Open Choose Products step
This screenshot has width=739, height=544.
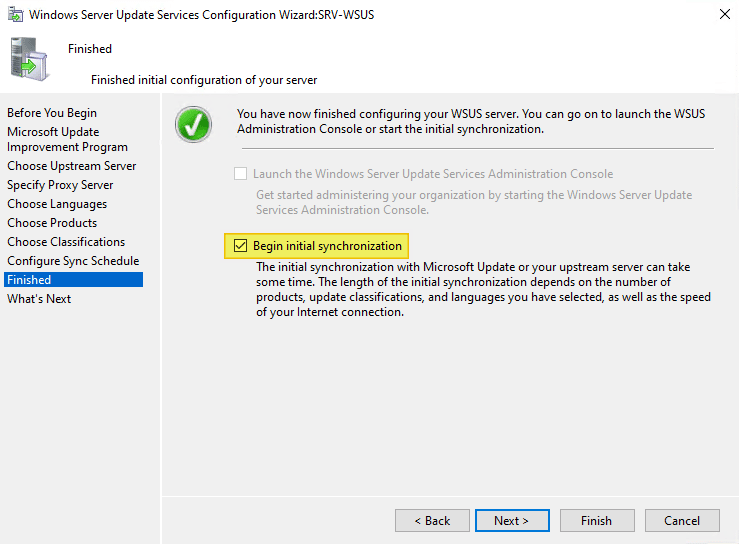pos(52,223)
